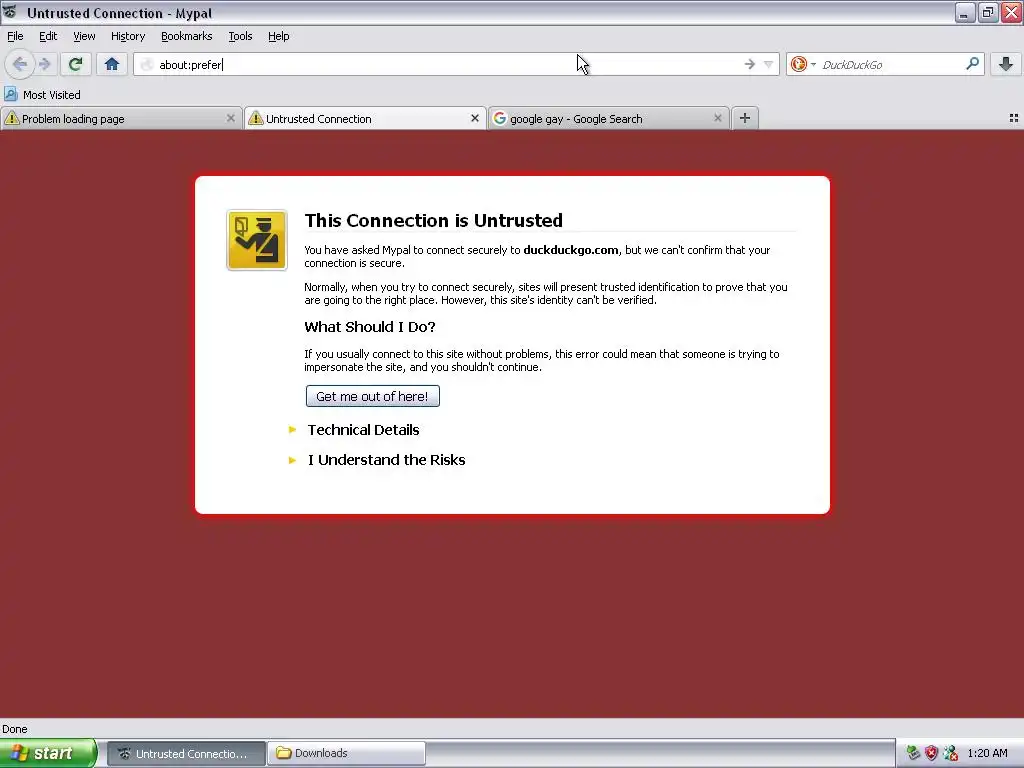Go back using the back arrow button

[20, 64]
